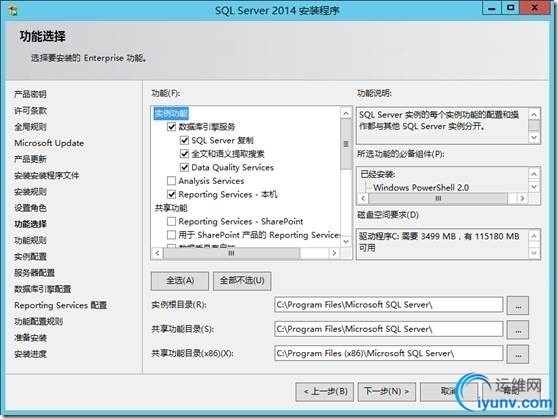The height and width of the screenshot is (419, 558).
Task: Select 安装规则 step in sidebar
Action: pyautogui.click(x=30, y=192)
